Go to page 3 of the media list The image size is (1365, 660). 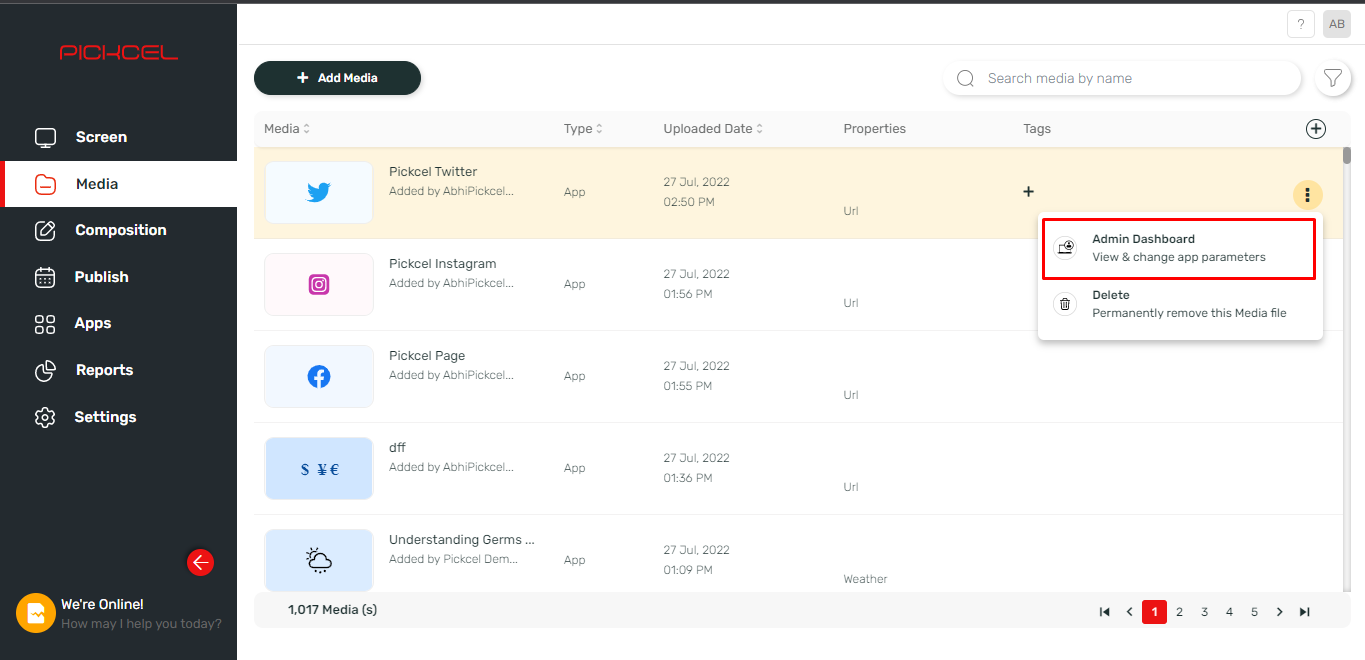click(1204, 611)
